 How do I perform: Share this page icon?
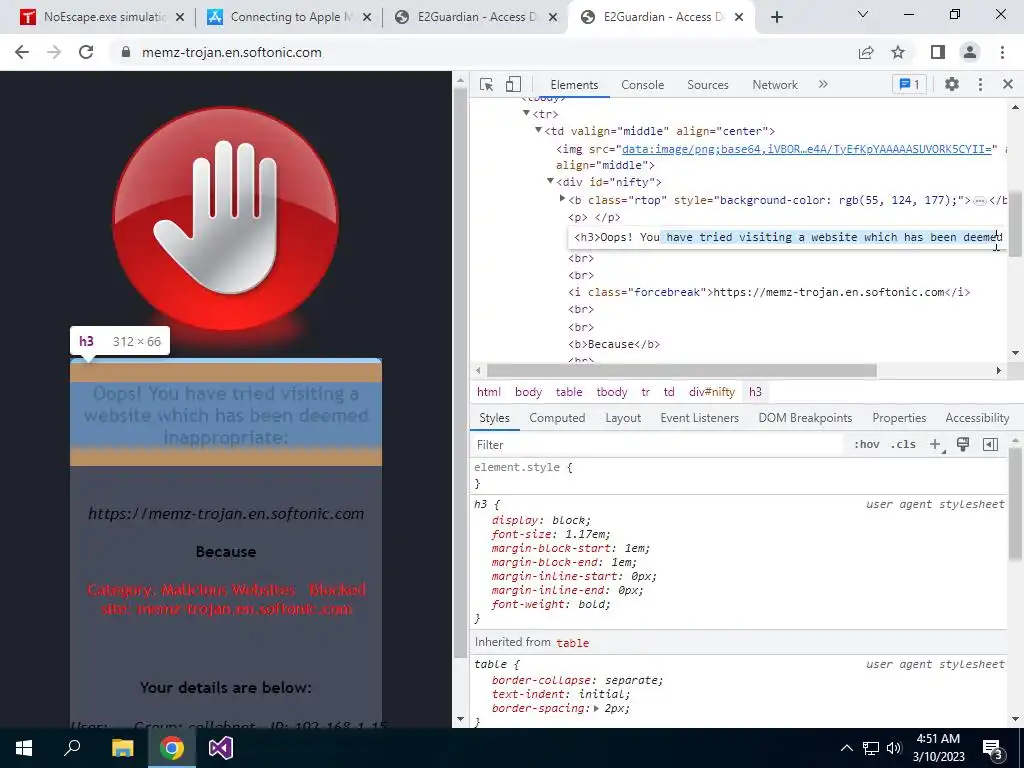pyautogui.click(x=866, y=52)
